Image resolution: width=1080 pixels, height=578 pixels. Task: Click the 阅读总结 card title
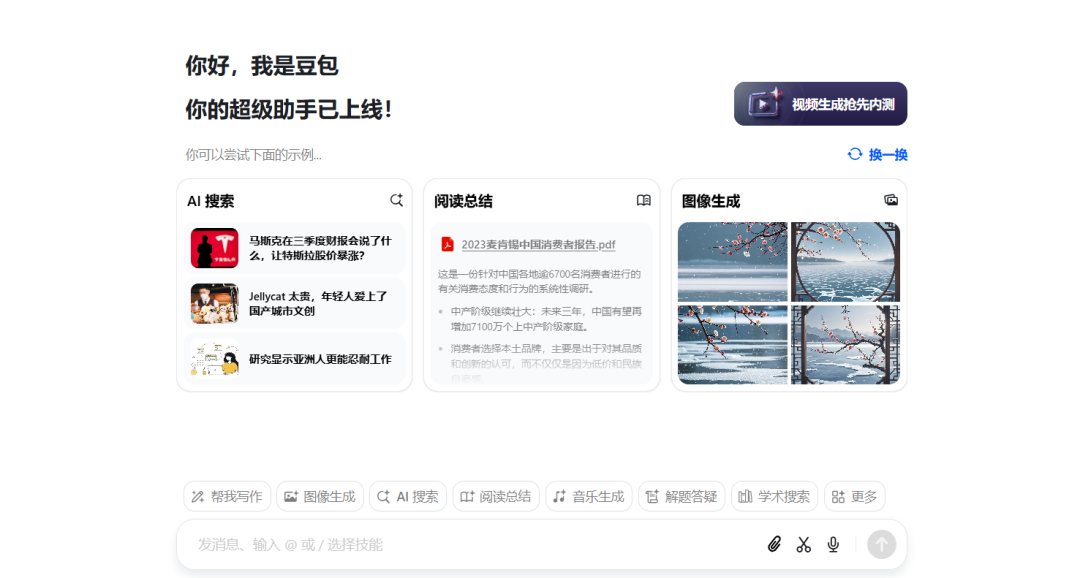[463, 201]
